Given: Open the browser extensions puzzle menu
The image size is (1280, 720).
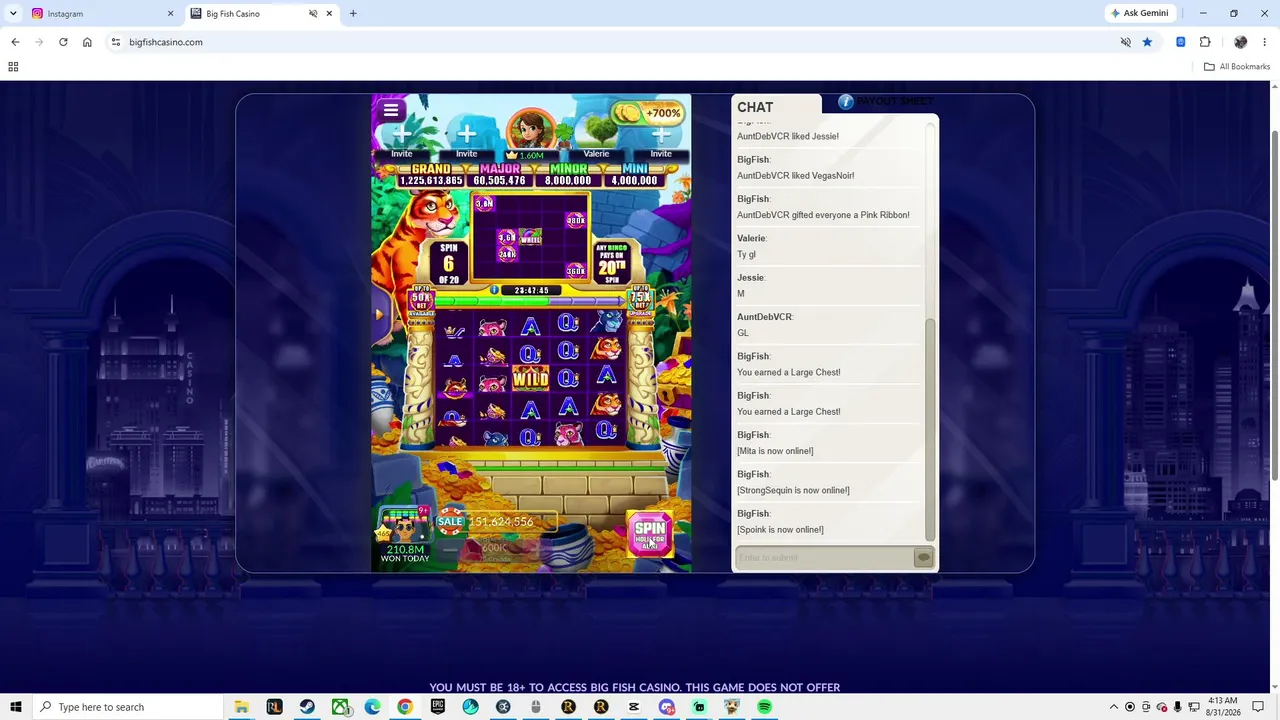Looking at the screenshot, I should tap(1205, 42).
